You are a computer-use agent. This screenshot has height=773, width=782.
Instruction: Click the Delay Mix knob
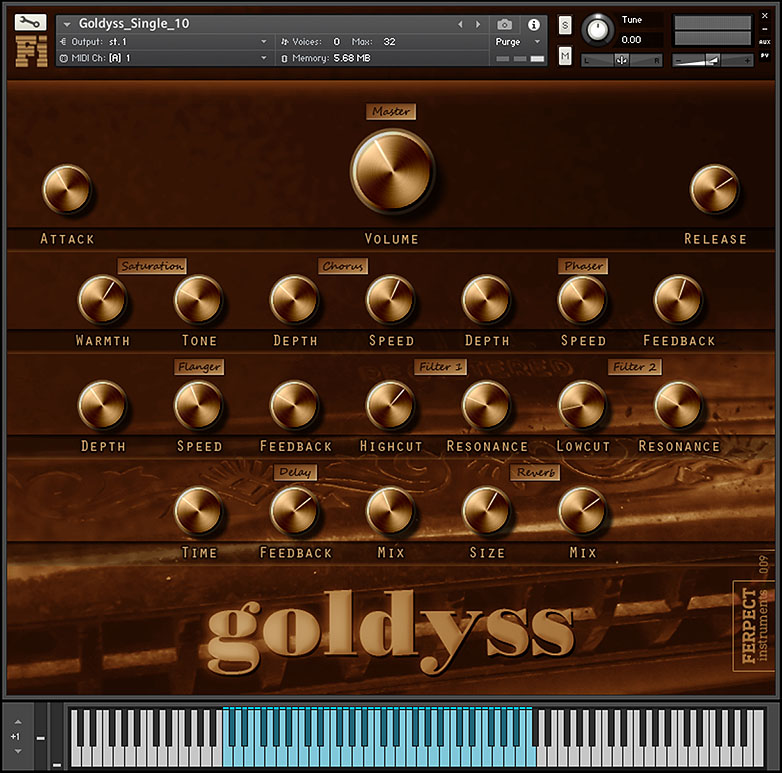[390, 511]
